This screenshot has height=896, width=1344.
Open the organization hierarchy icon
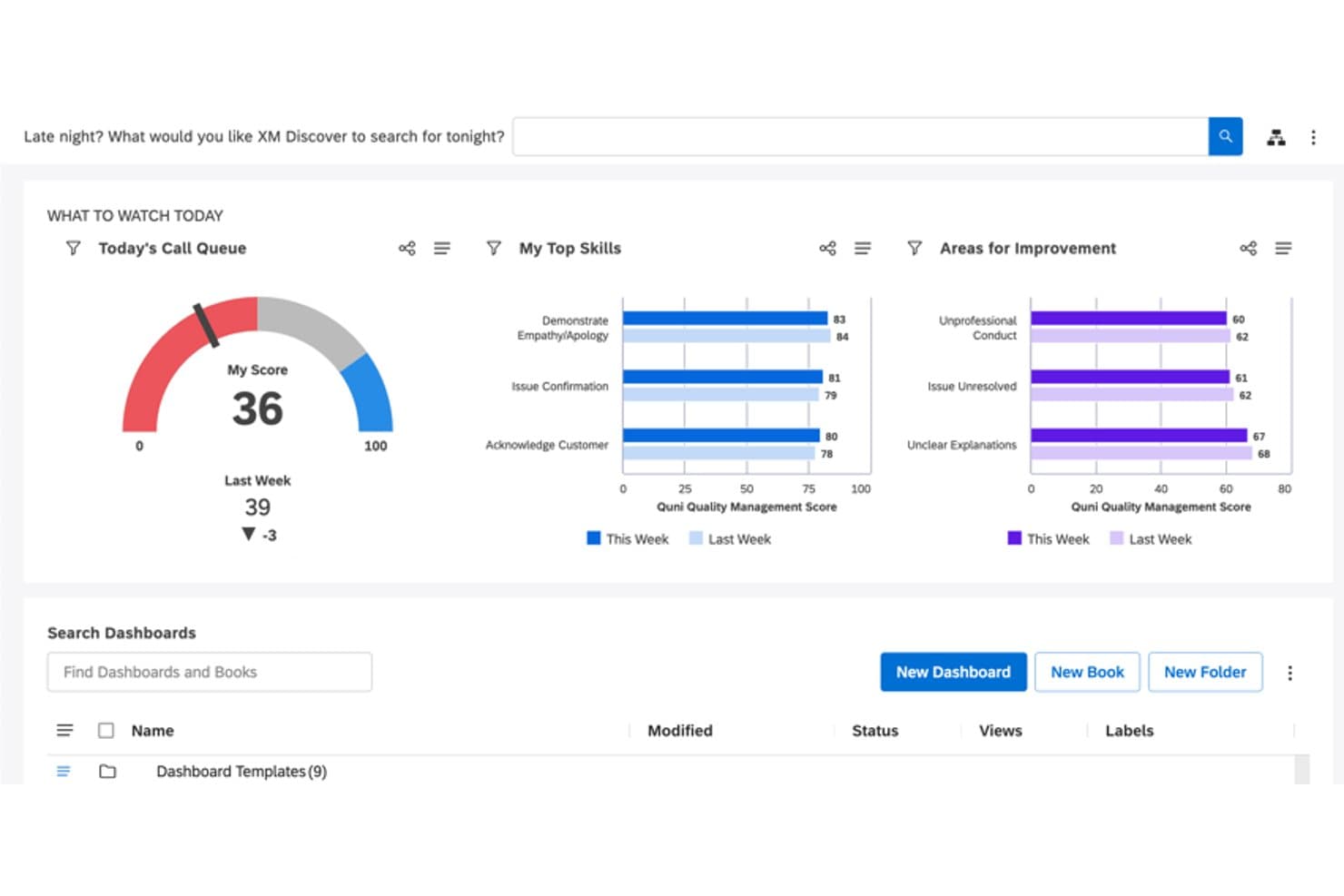1276,137
